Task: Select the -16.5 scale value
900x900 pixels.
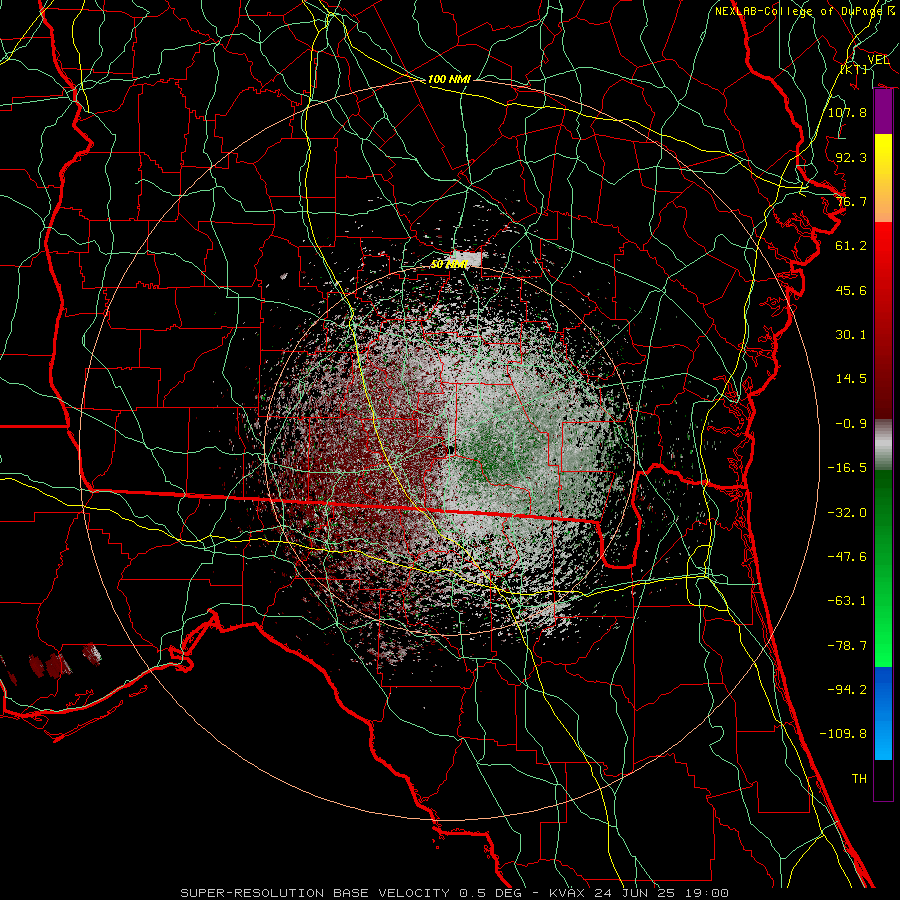Action: 847,468
